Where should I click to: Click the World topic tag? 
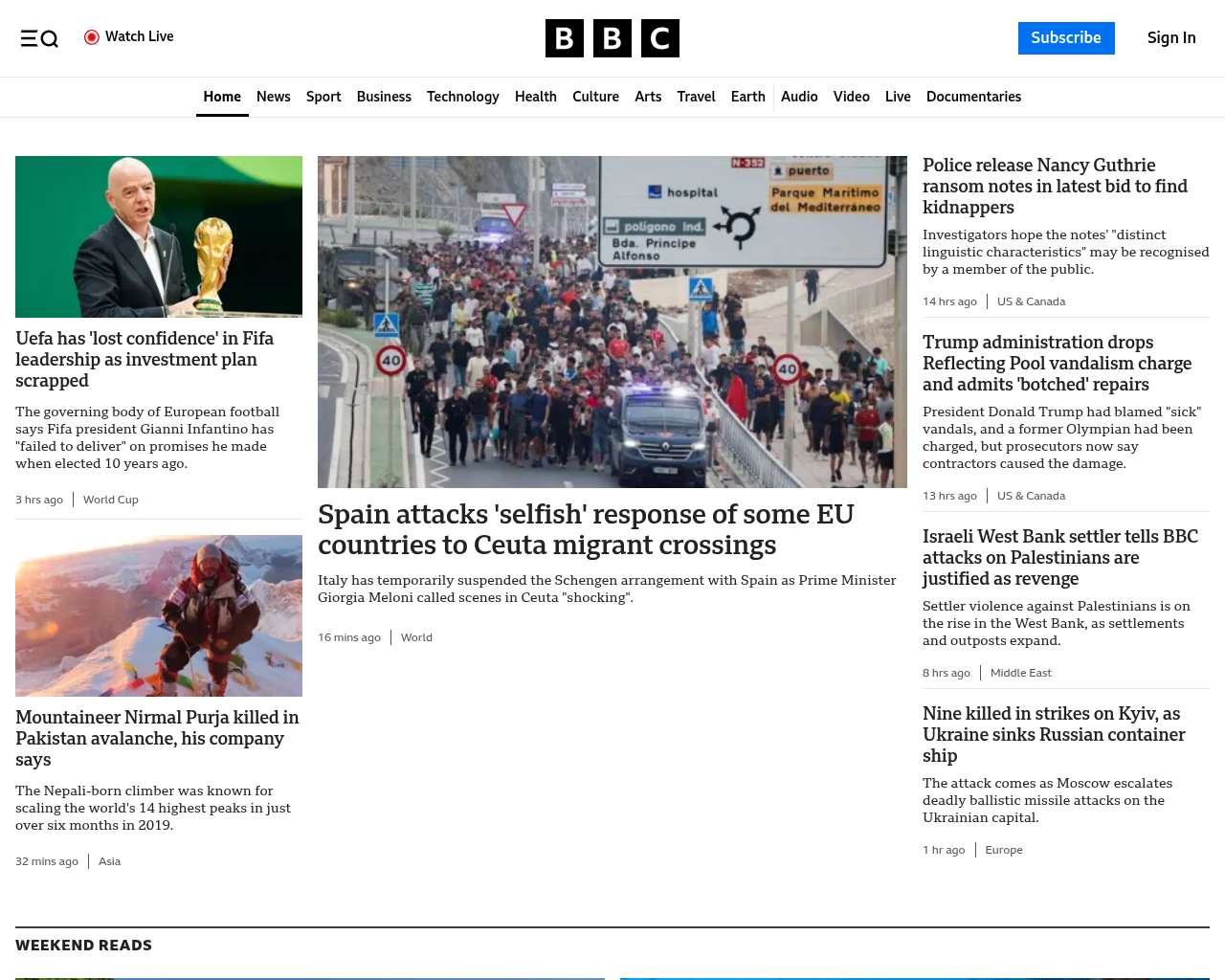416,637
